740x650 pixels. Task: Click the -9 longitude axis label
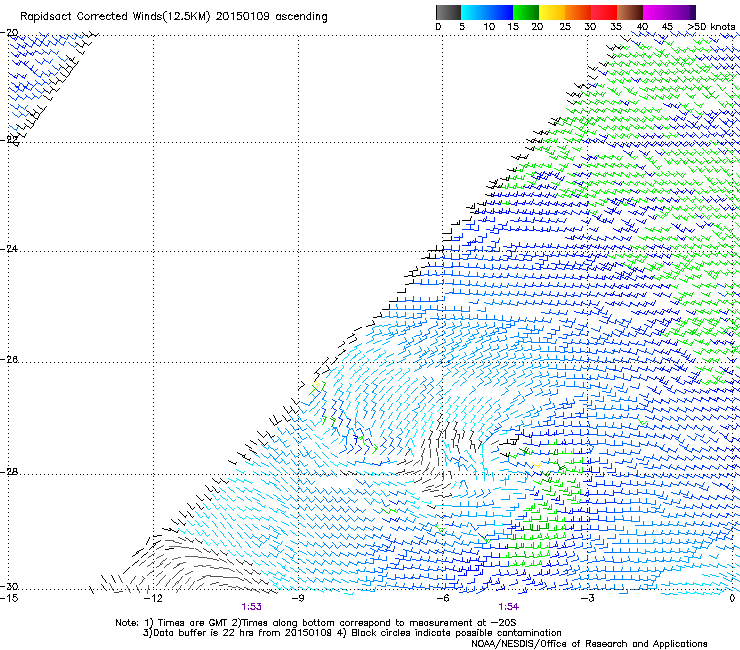(x=298, y=598)
